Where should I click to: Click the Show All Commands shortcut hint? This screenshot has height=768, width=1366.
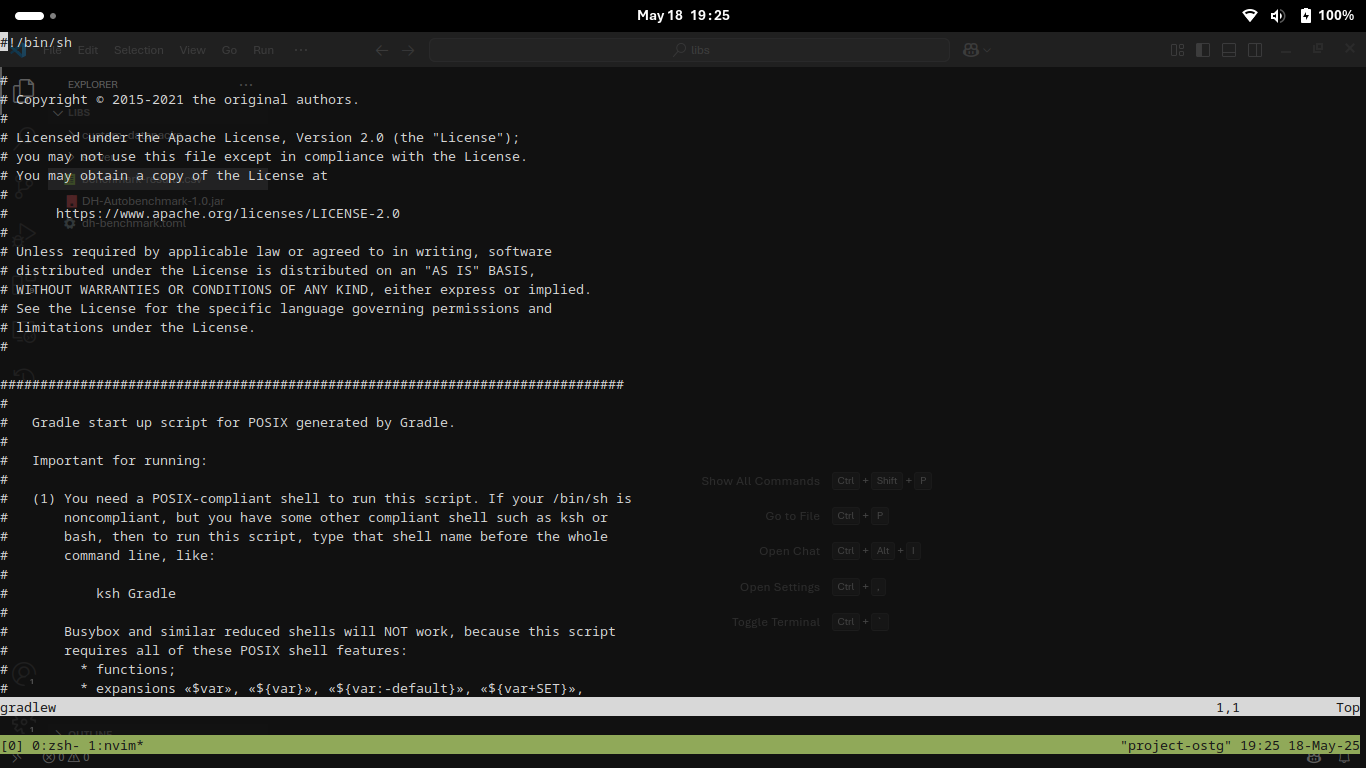815,481
